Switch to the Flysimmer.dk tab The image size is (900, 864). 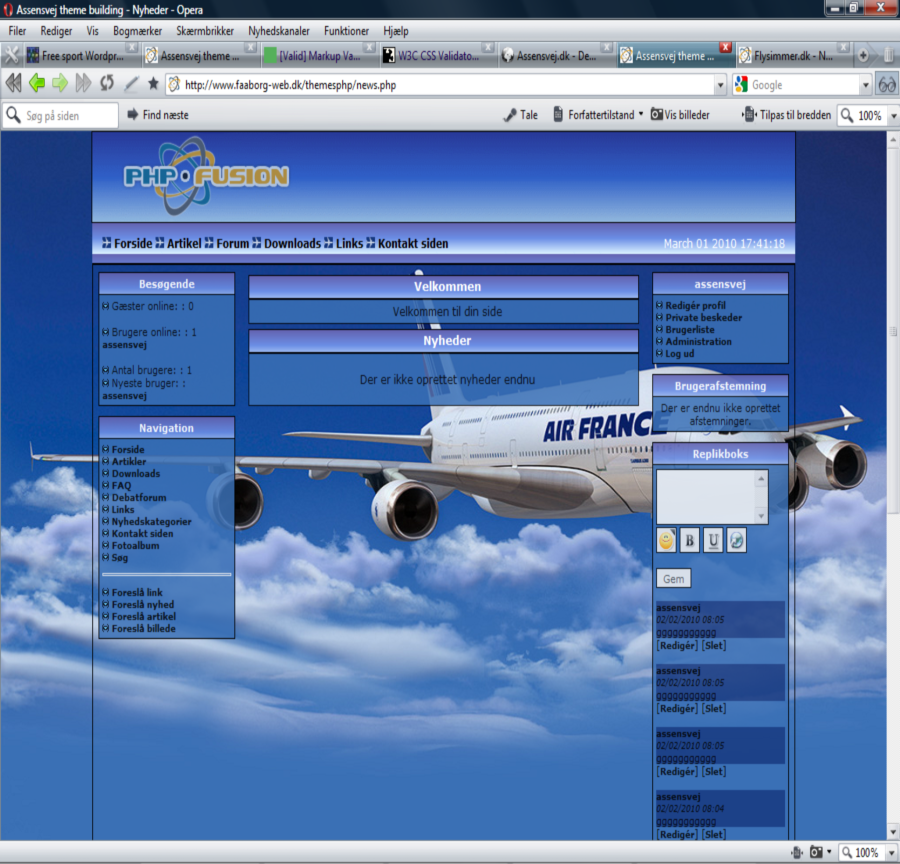pyautogui.click(x=793, y=56)
